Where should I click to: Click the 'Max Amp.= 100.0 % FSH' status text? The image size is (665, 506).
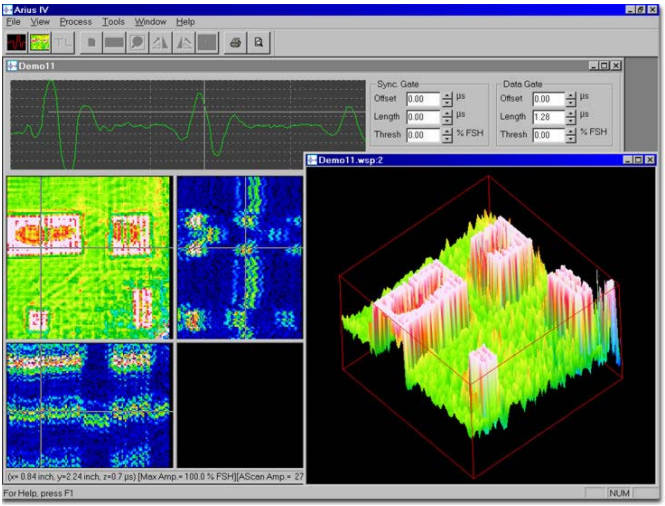(x=187, y=476)
